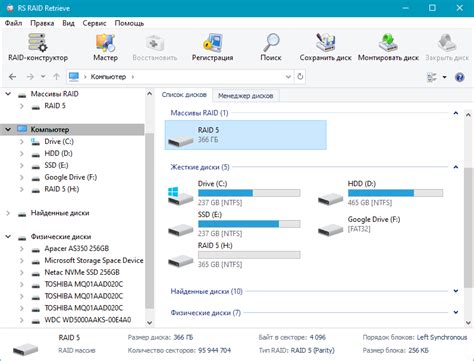Refresh the address bar location

point(300,77)
